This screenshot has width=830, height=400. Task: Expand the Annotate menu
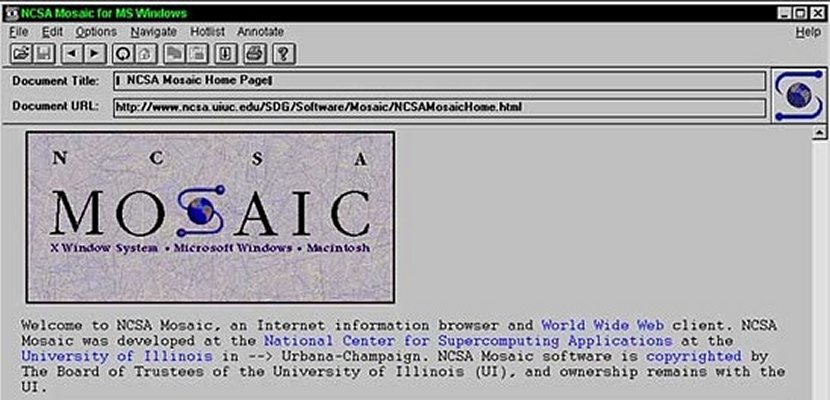click(260, 32)
